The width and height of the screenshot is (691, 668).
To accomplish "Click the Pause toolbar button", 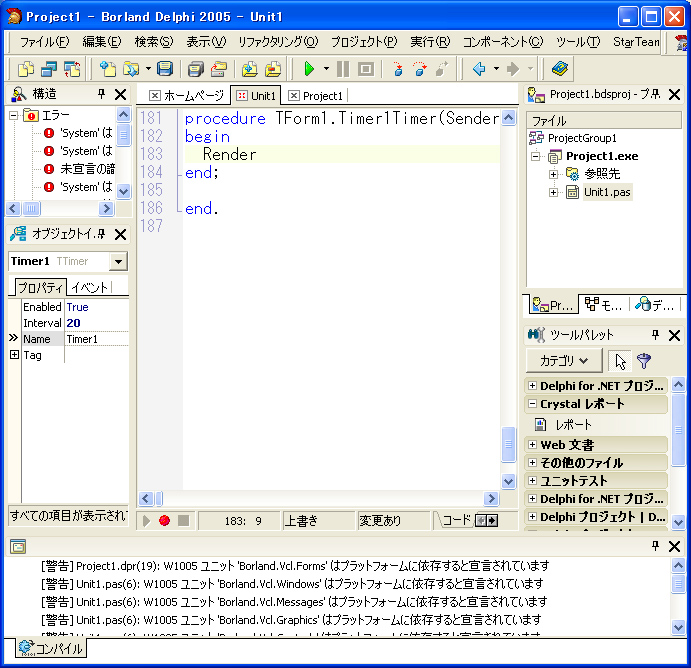I will [343, 69].
